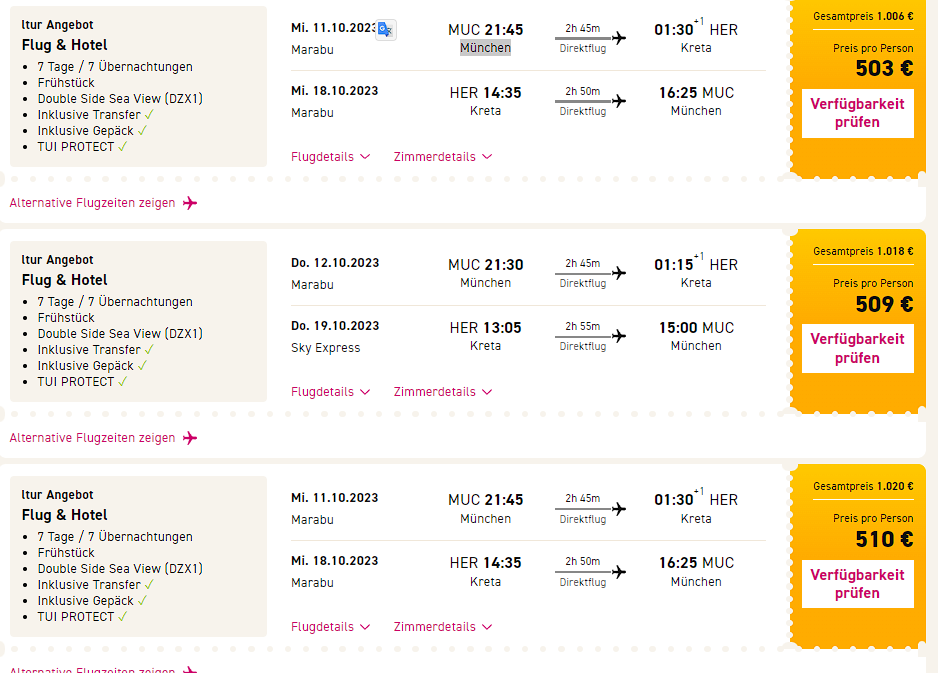The height and width of the screenshot is (673, 938).
Task: Click the airplane icon after the first Alternative Flugzeiten link
Action: point(190,203)
